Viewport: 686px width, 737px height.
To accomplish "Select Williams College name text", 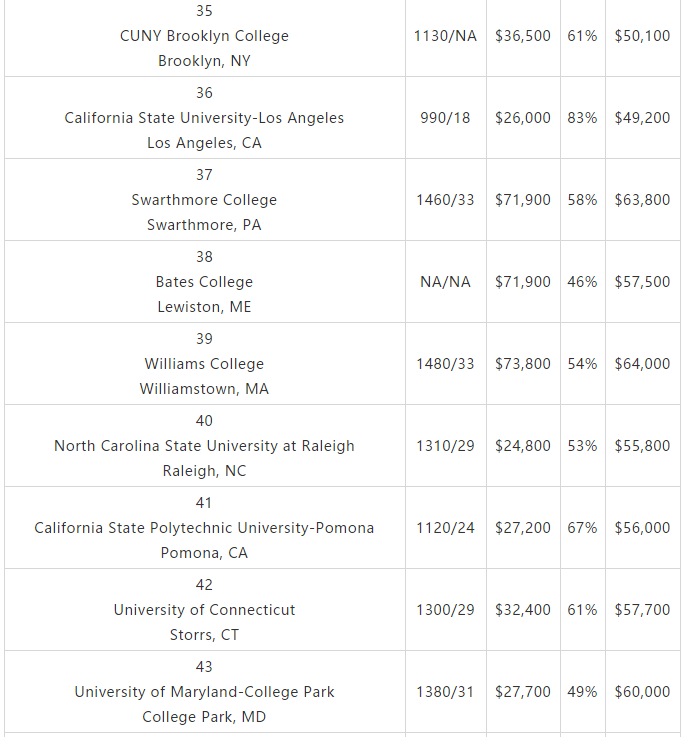I will [x=204, y=364].
